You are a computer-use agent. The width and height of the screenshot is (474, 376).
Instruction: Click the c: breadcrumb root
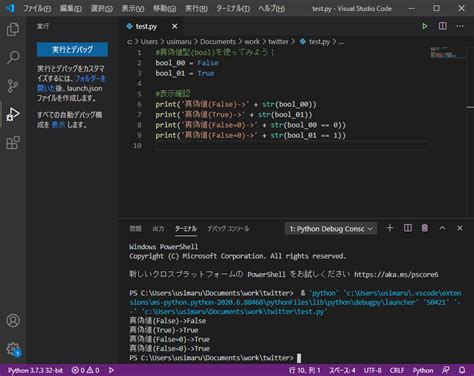pos(129,42)
